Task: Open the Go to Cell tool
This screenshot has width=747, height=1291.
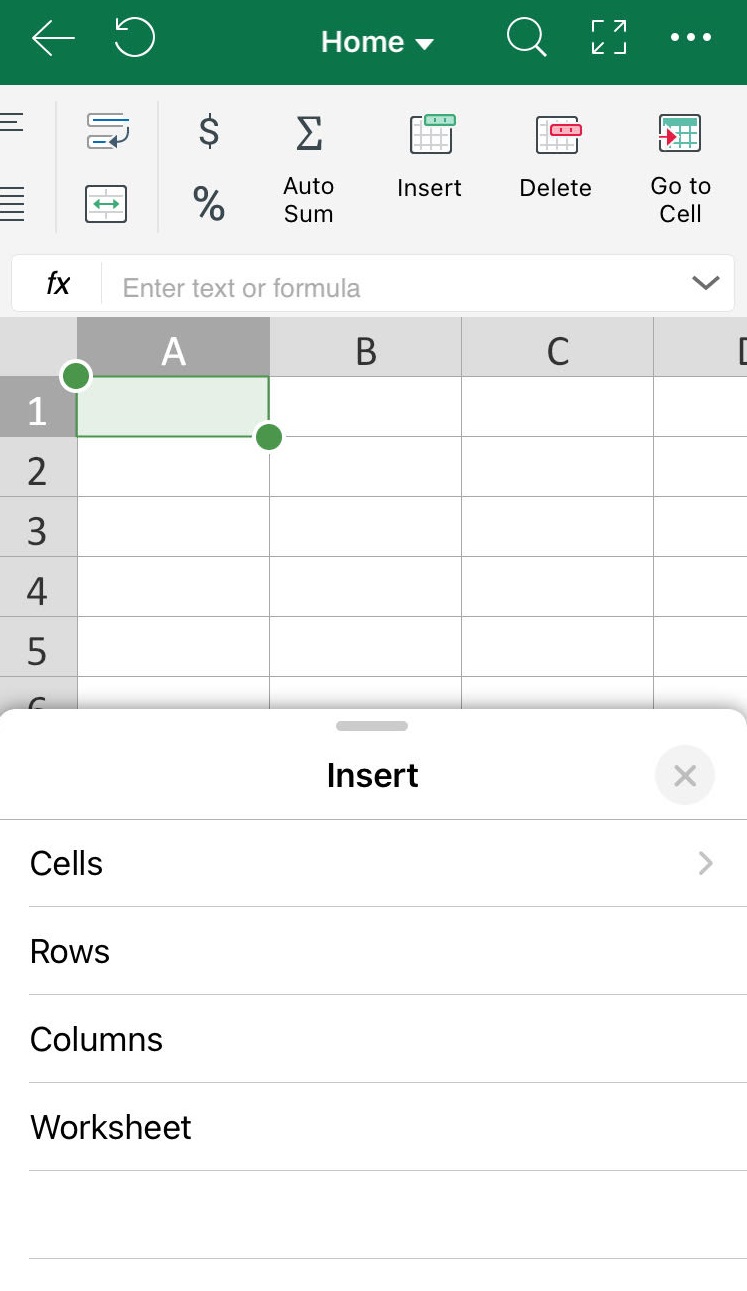Action: pos(680,169)
